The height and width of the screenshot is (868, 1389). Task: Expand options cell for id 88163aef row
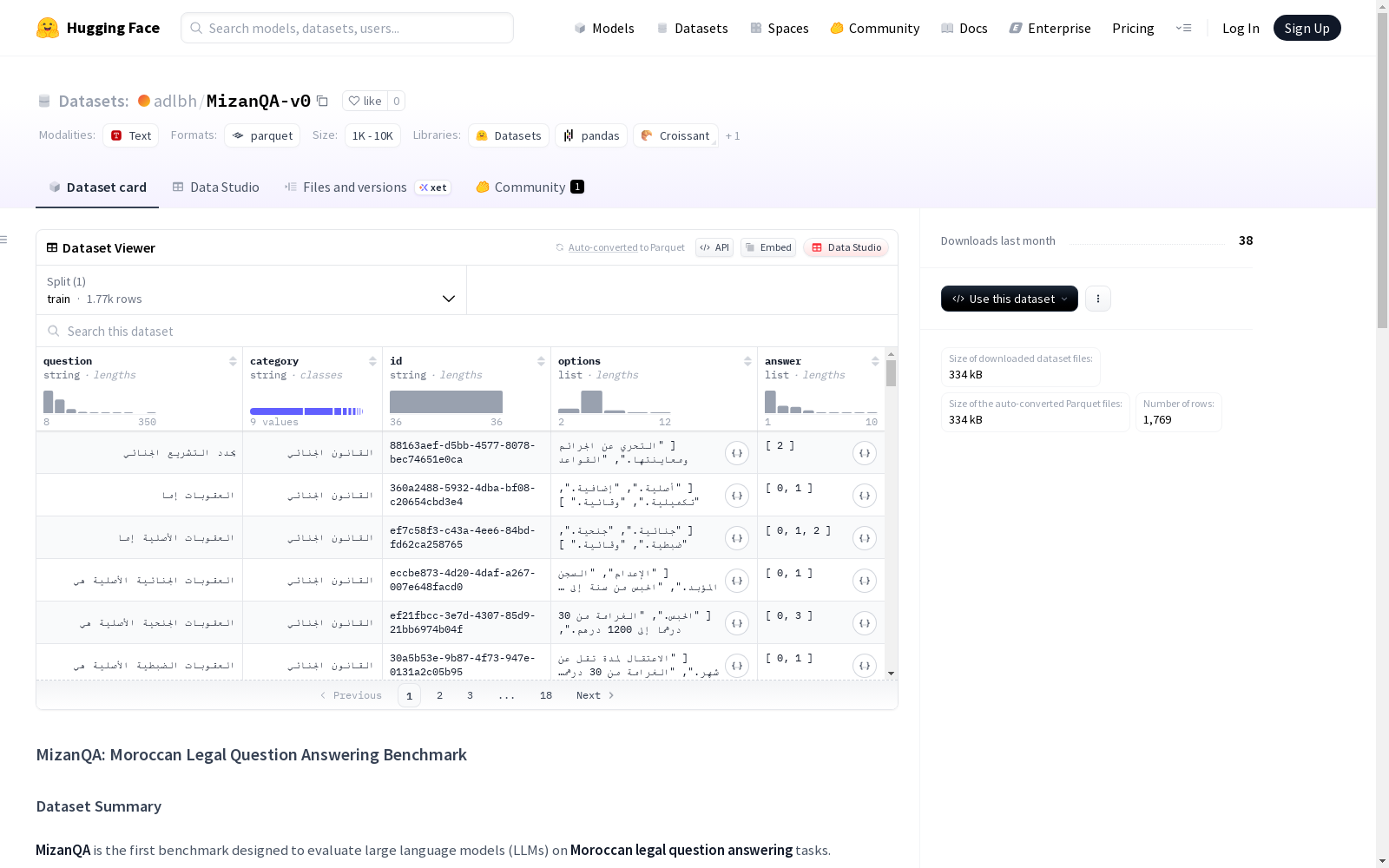coord(737,453)
